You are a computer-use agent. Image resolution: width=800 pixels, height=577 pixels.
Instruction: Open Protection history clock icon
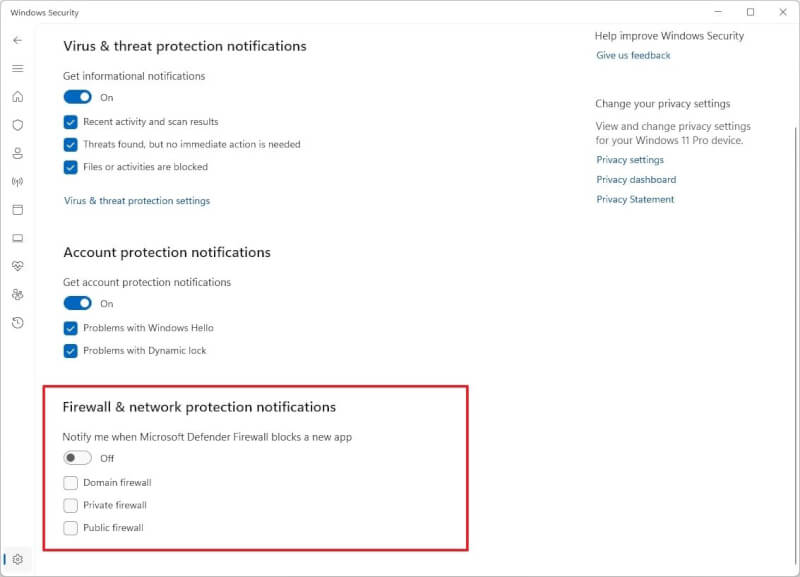pos(17,322)
